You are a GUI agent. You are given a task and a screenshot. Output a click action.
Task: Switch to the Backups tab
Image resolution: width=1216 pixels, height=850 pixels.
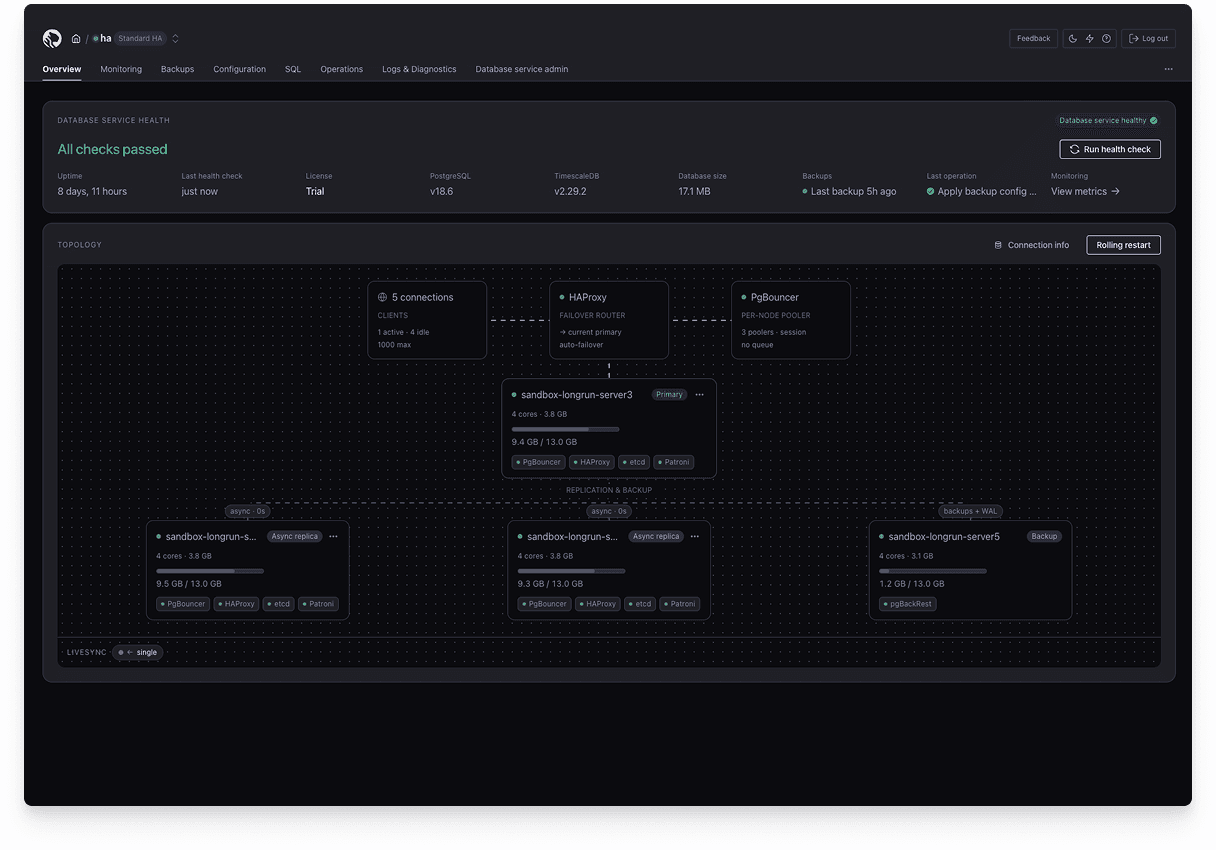click(177, 69)
